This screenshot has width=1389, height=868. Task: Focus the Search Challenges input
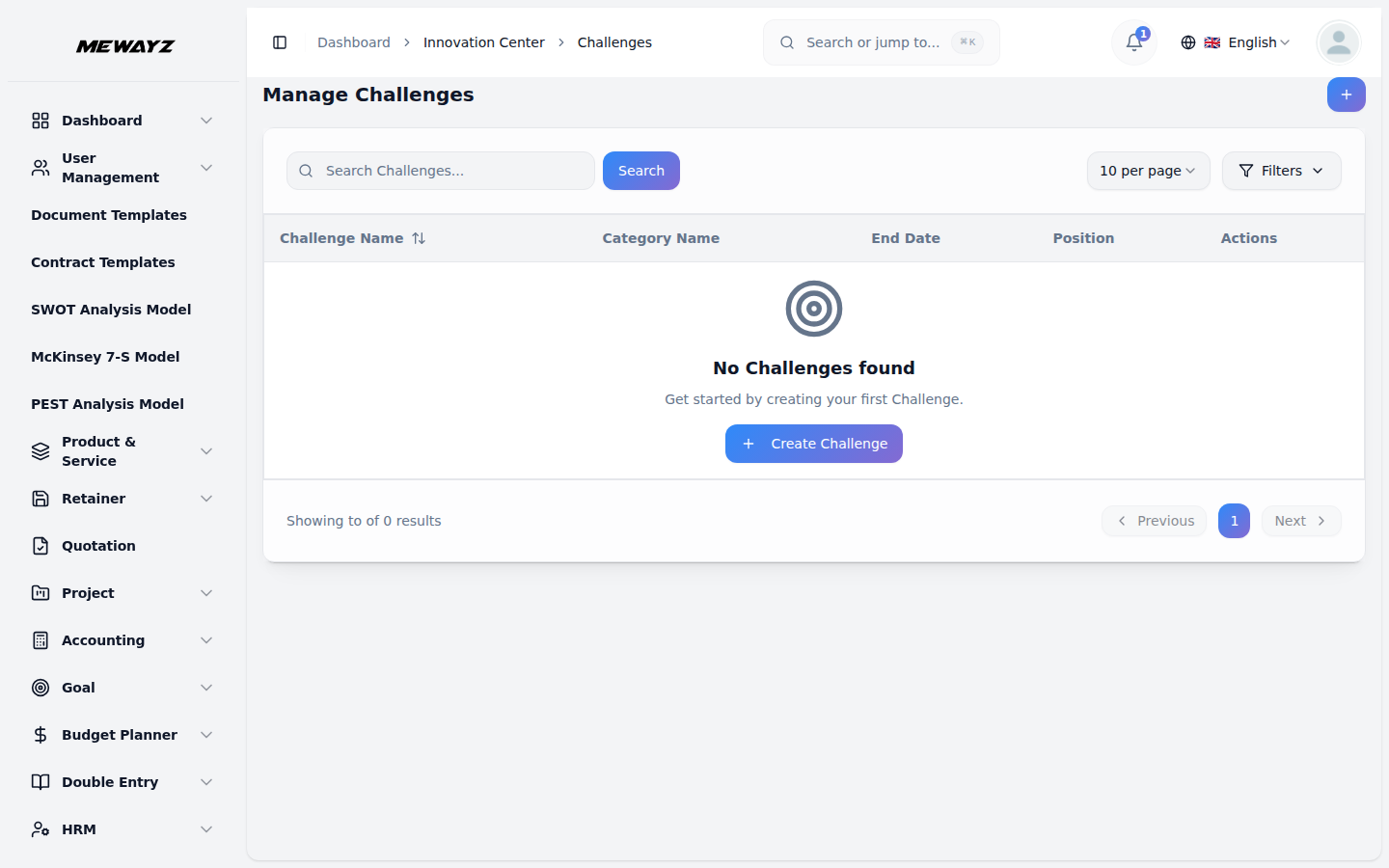point(441,171)
